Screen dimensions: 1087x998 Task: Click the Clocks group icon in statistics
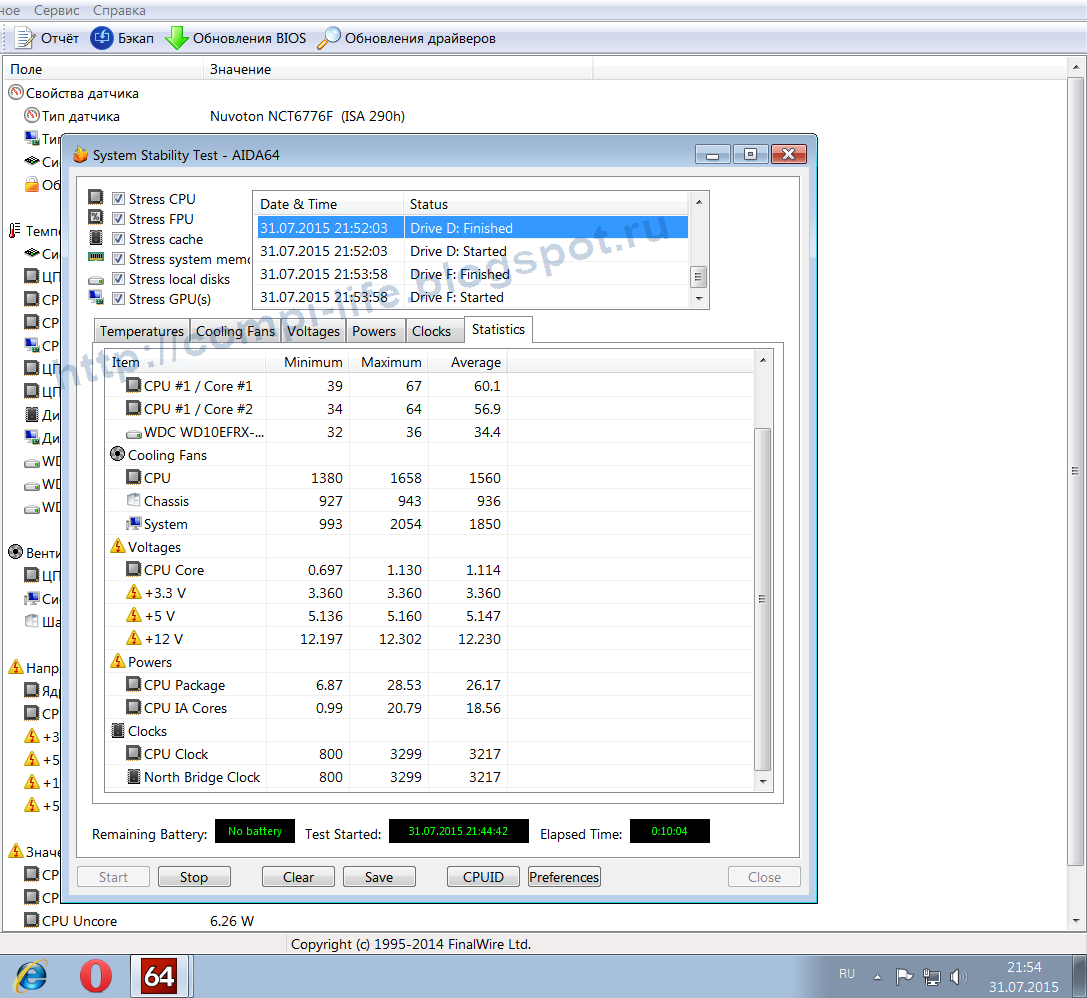pos(118,730)
